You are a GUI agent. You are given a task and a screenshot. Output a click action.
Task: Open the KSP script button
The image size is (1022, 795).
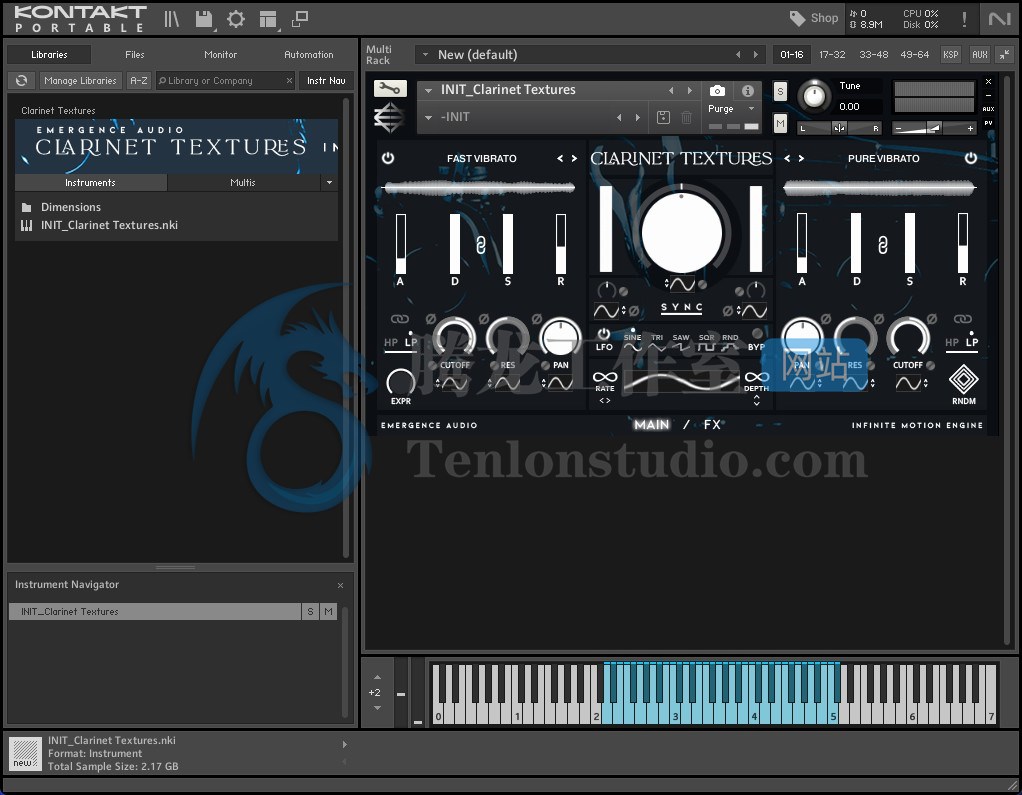coord(950,55)
